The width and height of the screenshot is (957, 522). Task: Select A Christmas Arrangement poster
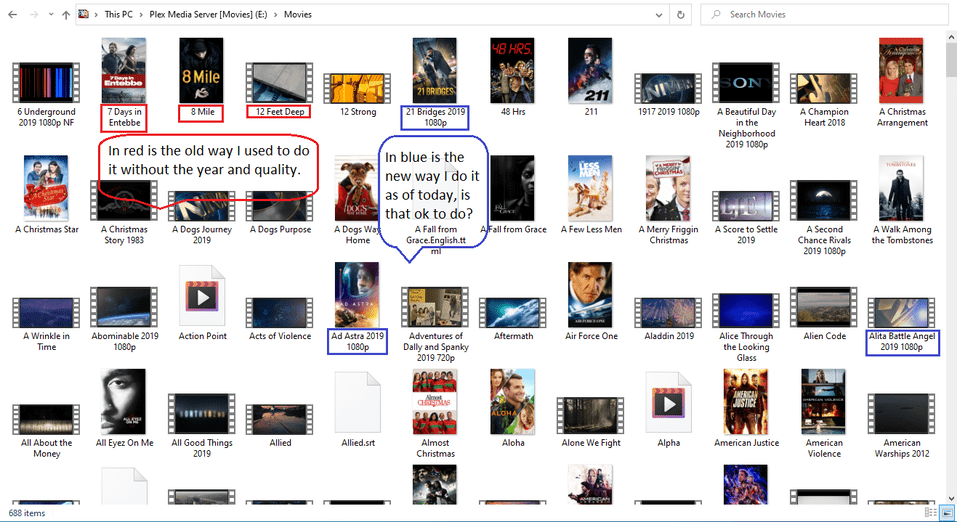[901, 71]
